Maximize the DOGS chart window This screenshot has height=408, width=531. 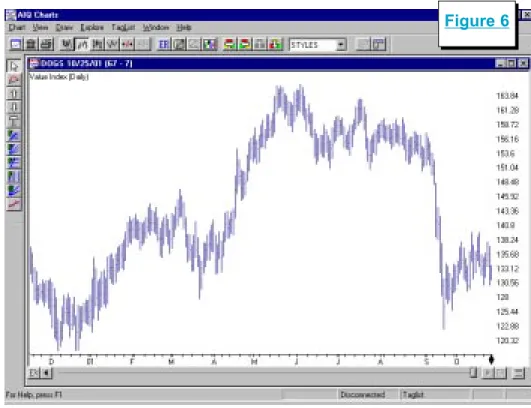pos(512,63)
